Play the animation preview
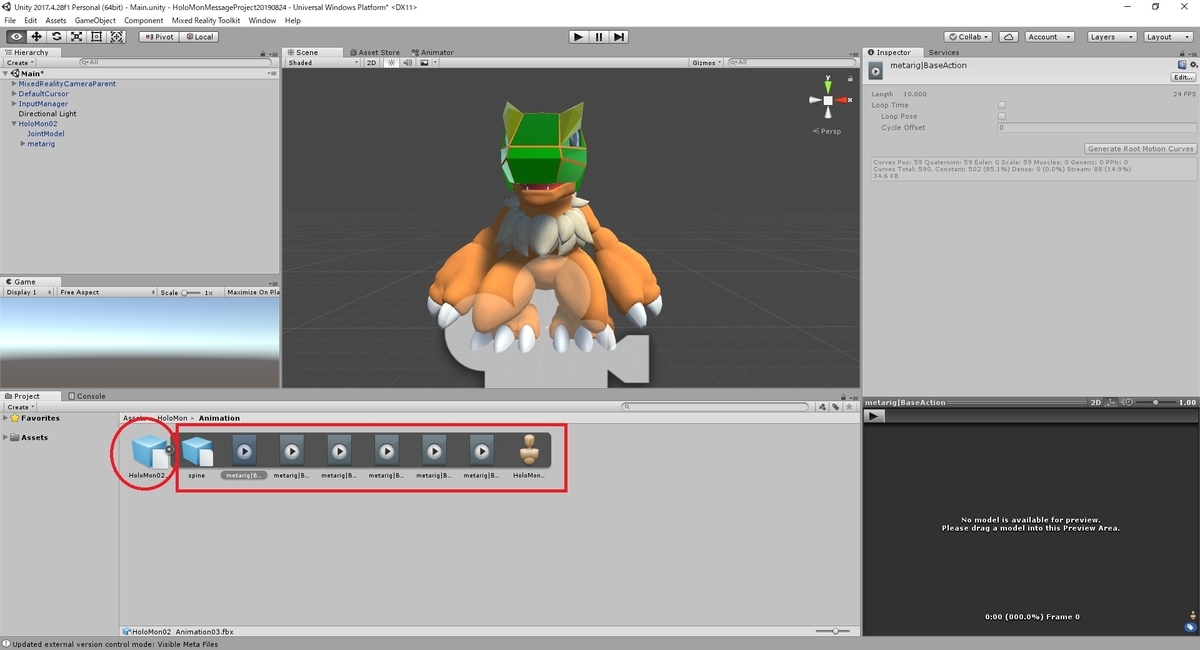The image size is (1200, 650). pyautogui.click(x=874, y=416)
